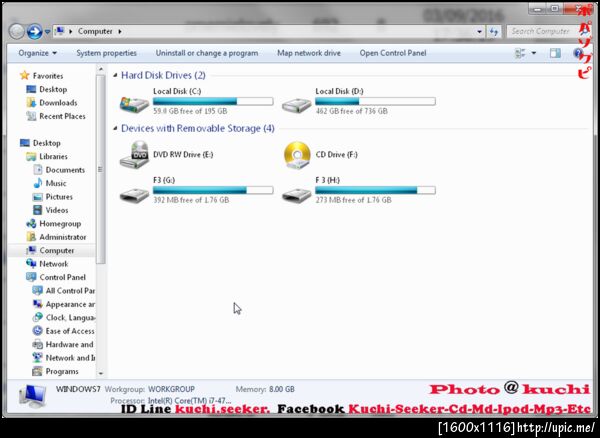The height and width of the screenshot is (438, 600).
Task: Click sidebar scrollbar up arrow
Action: pyautogui.click(x=101, y=69)
